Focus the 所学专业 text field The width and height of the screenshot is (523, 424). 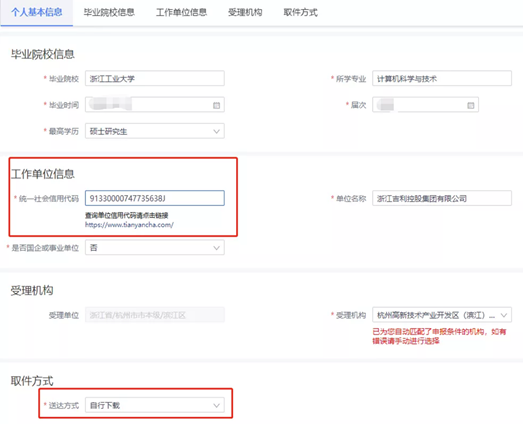click(442, 79)
